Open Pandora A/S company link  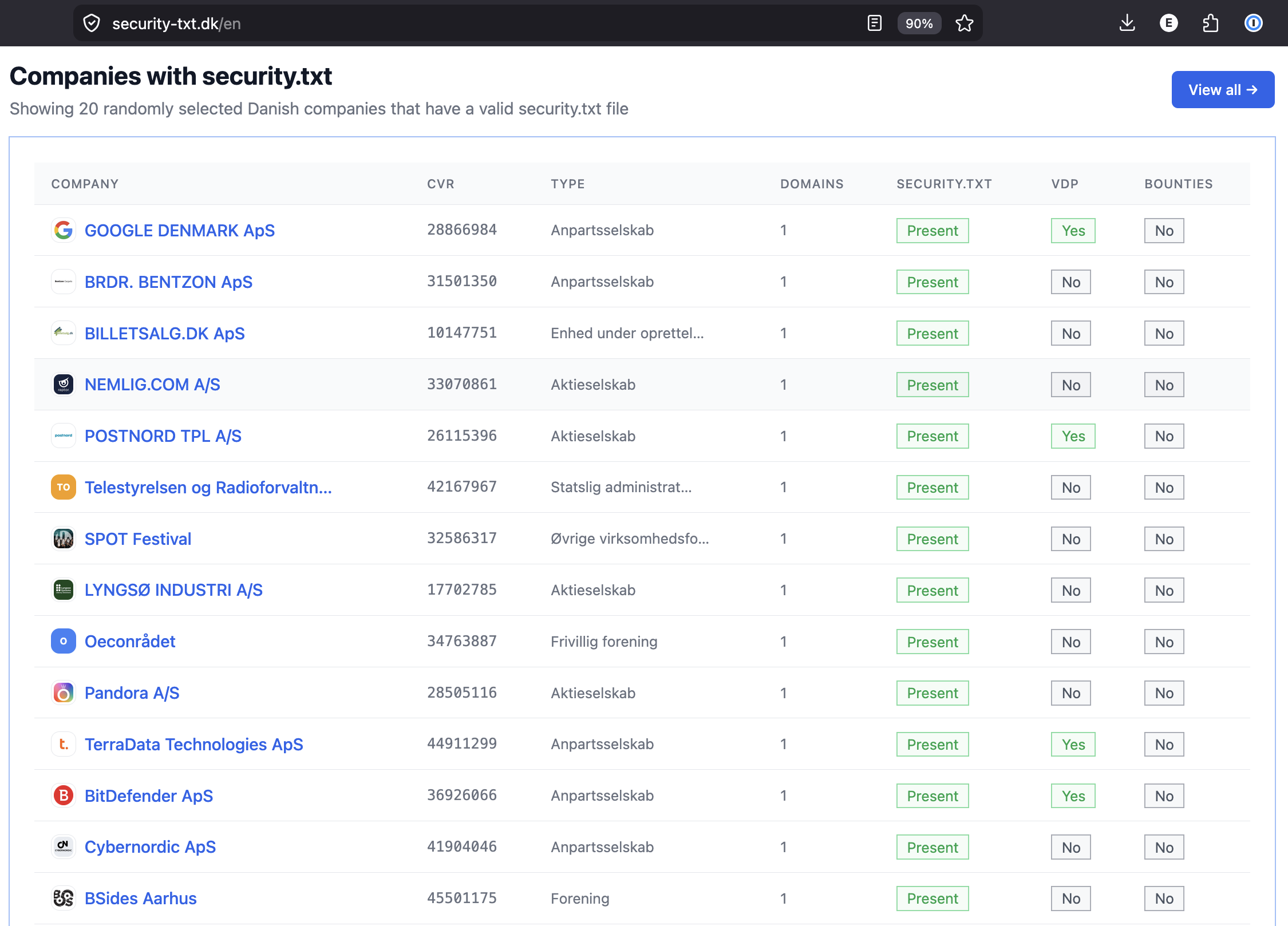point(132,693)
